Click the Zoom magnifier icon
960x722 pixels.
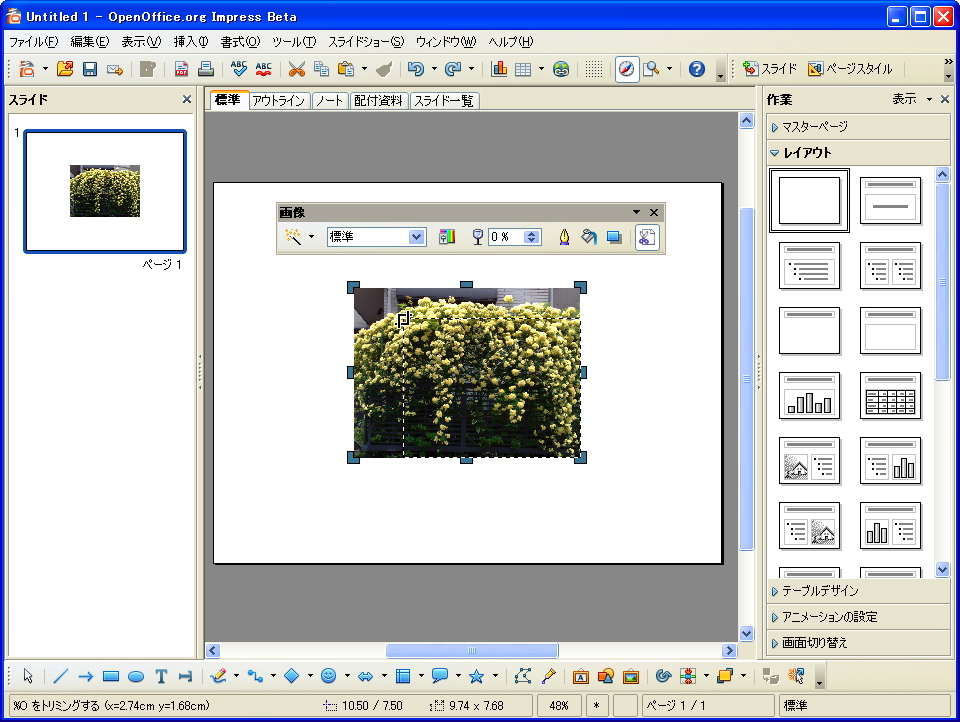[x=651, y=69]
